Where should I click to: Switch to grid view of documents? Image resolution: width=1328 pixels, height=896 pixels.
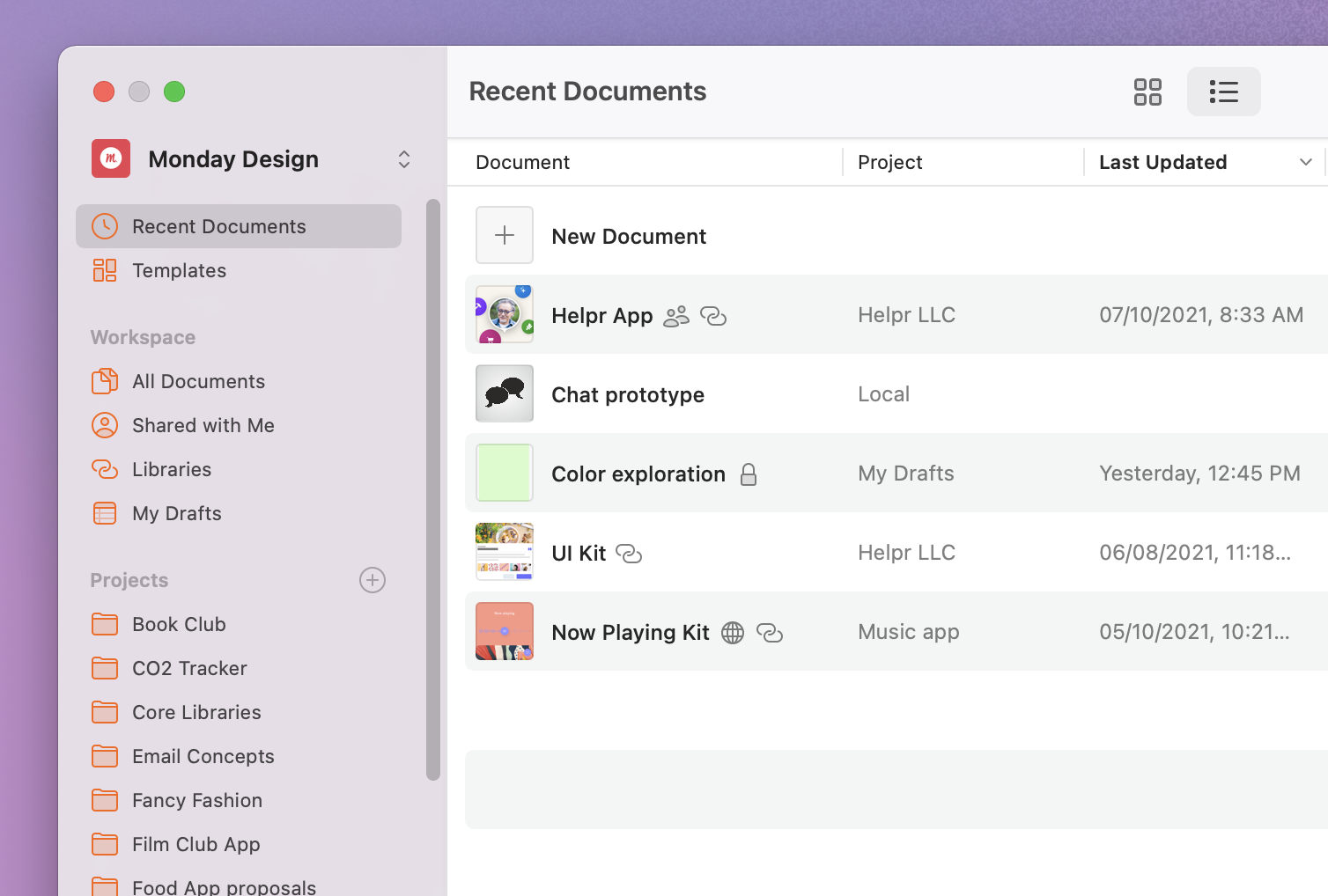click(1147, 91)
